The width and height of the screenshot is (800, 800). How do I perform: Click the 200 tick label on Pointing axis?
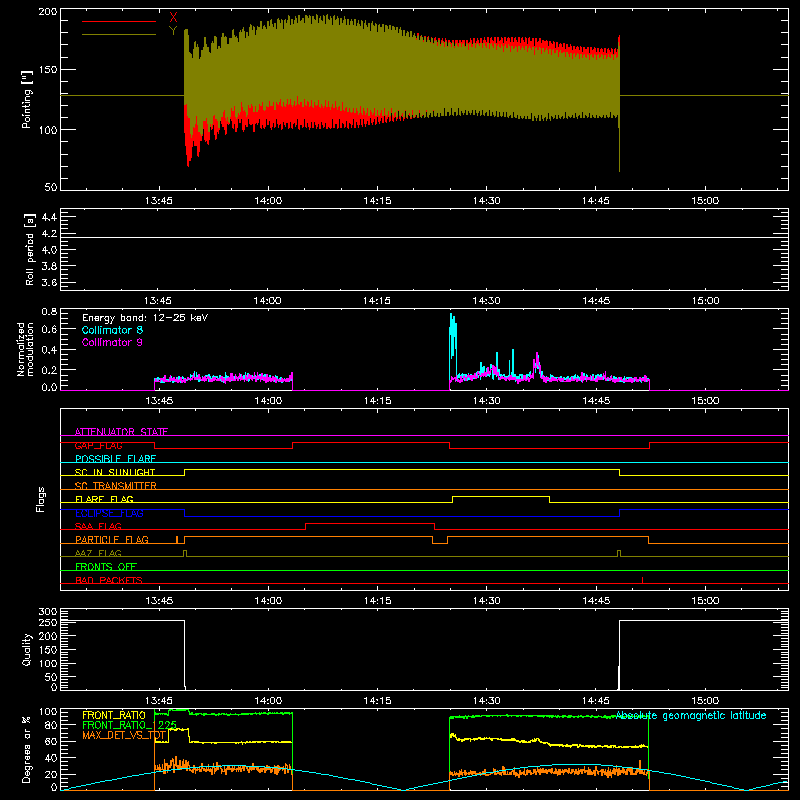point(48,11)
